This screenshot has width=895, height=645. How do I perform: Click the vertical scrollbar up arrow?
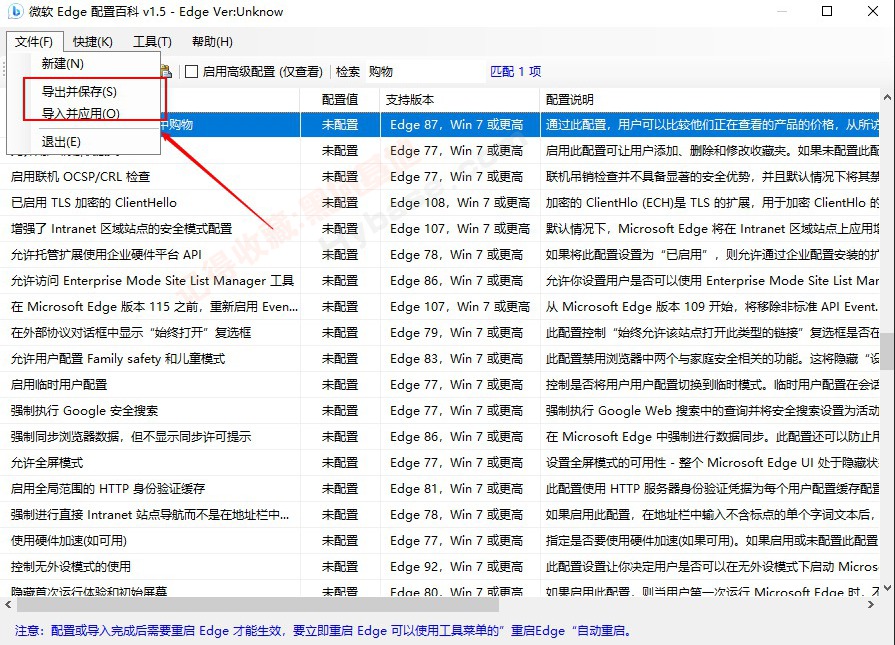[x=887, y=98]
